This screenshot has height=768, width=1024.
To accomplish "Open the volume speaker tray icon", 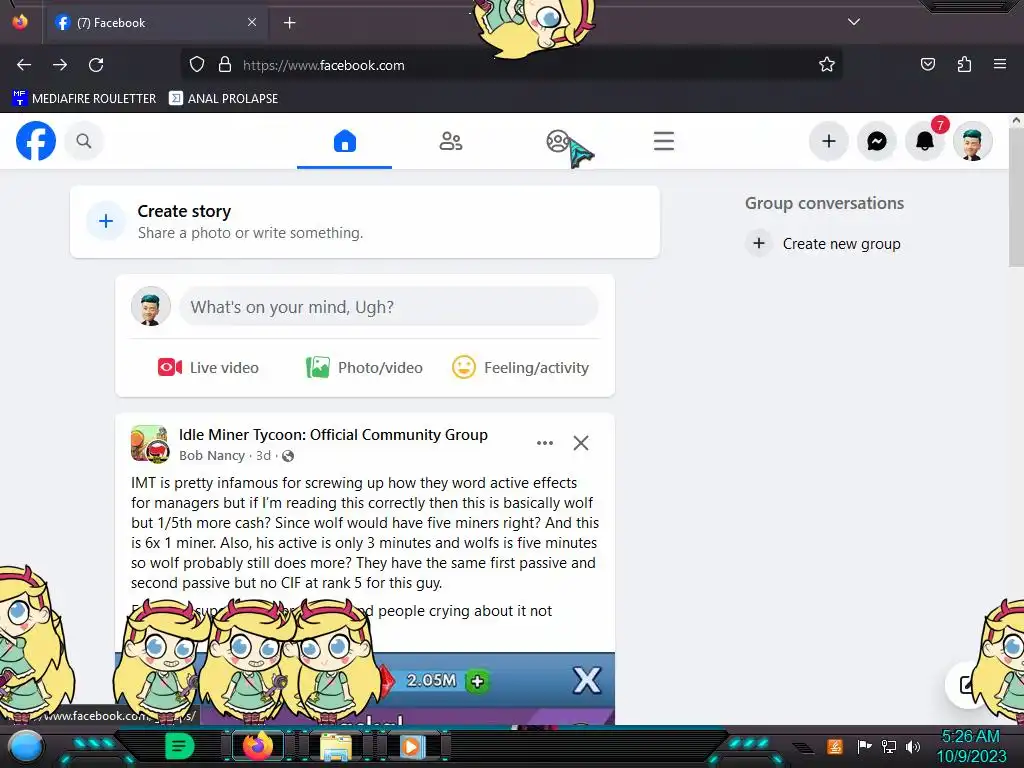I will point(913,746).
